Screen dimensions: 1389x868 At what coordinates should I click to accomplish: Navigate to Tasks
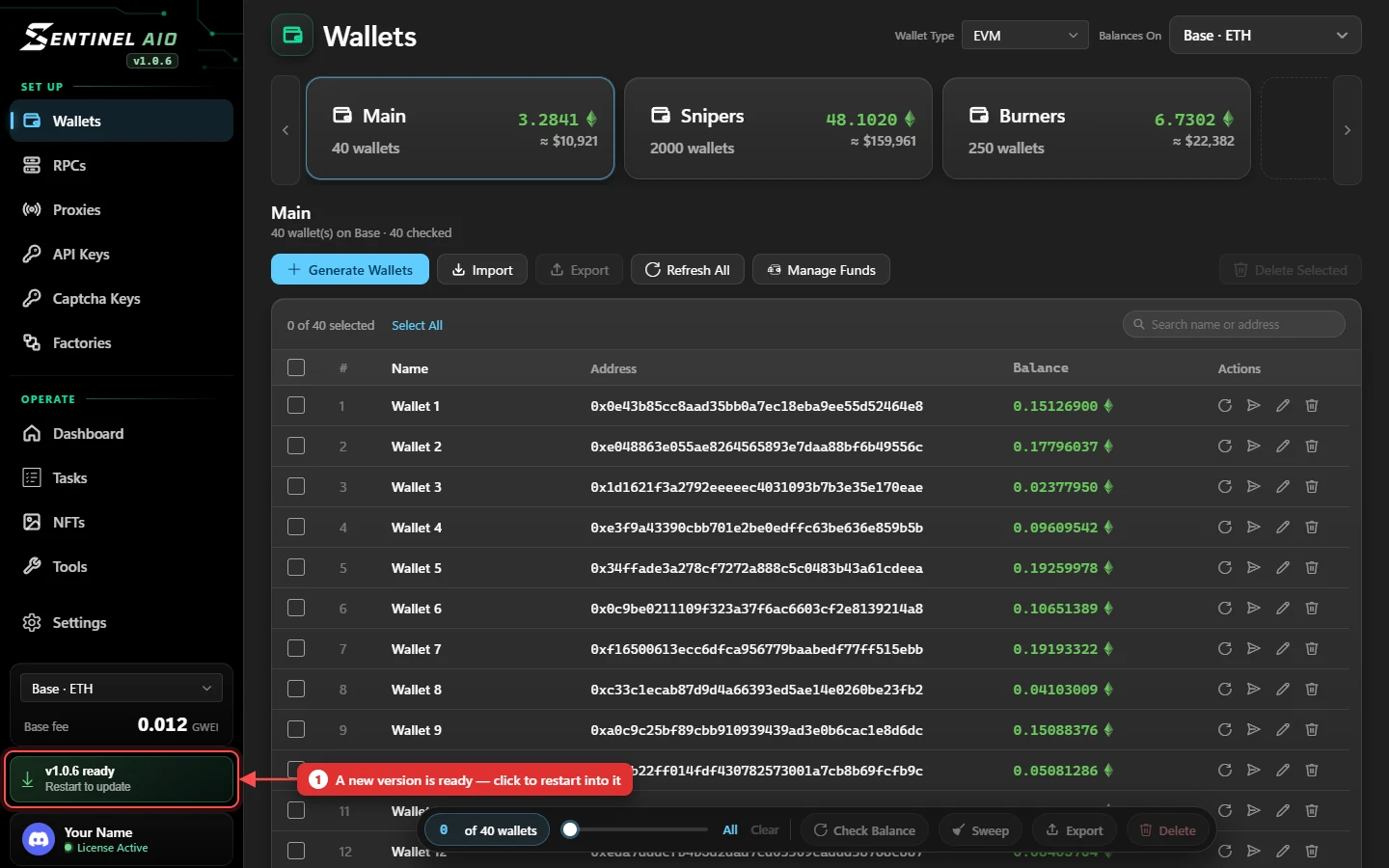tap(122, 478)
